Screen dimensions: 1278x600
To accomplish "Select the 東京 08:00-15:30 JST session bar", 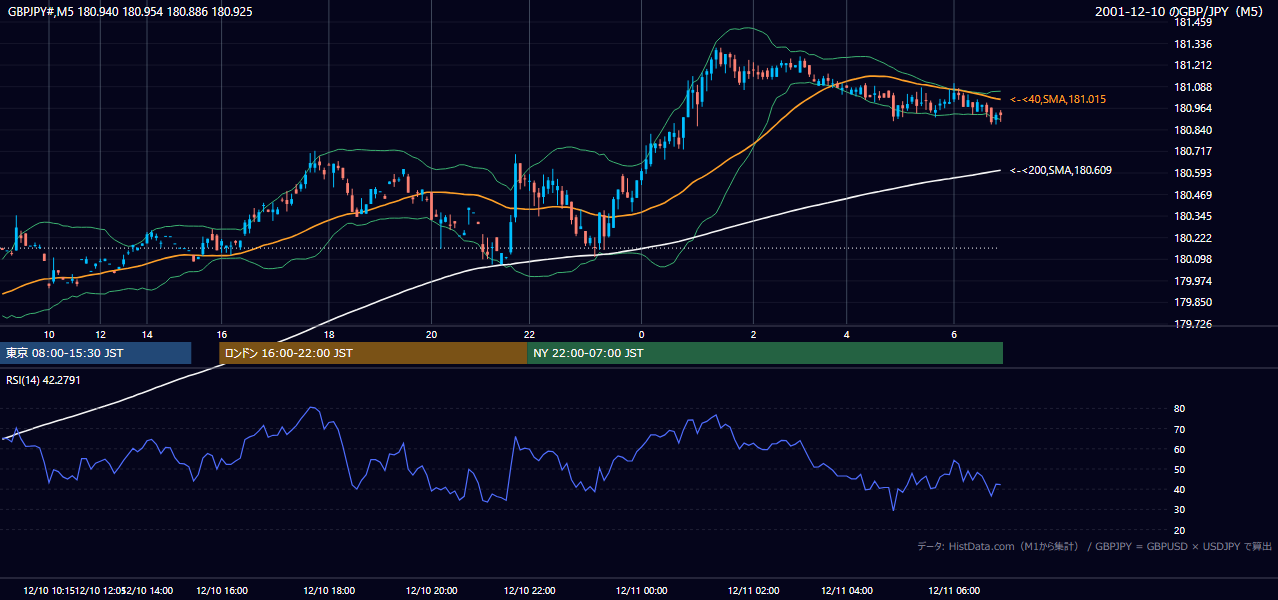I will tap(96, 353).
